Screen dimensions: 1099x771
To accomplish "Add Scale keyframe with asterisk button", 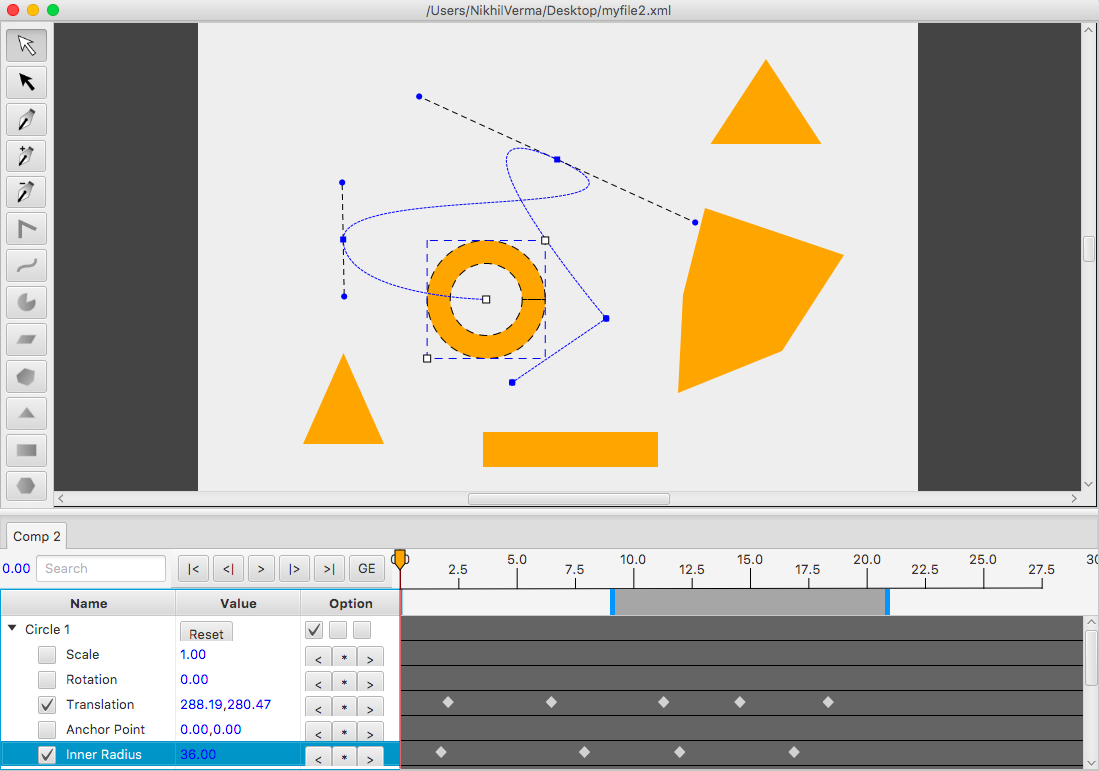I will [344, 657].
